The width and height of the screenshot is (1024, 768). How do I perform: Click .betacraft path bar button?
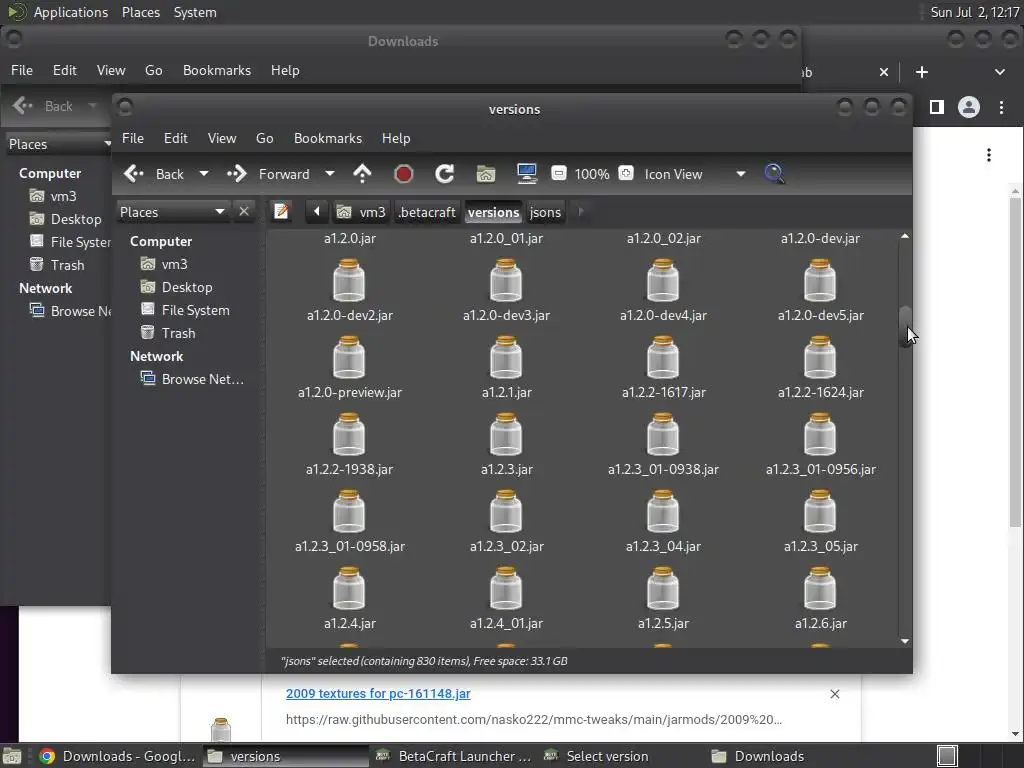pyautogui.click(x=426, y=212)
